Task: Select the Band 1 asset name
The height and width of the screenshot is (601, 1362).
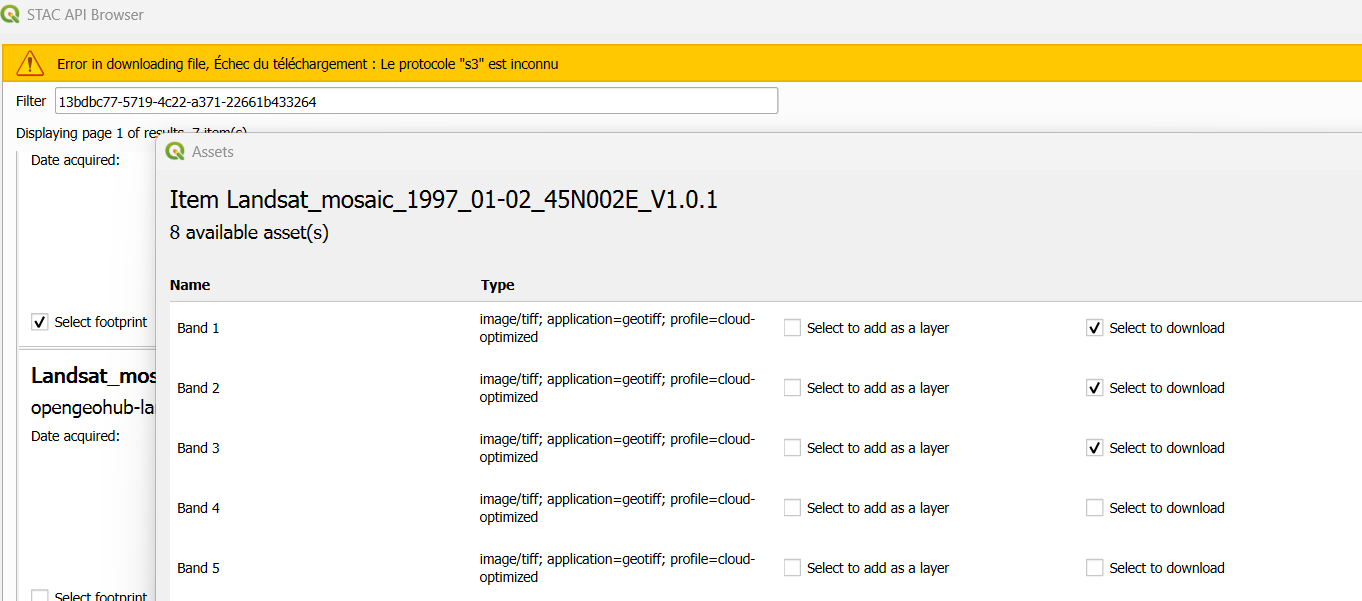Action: tap(198, 328)
